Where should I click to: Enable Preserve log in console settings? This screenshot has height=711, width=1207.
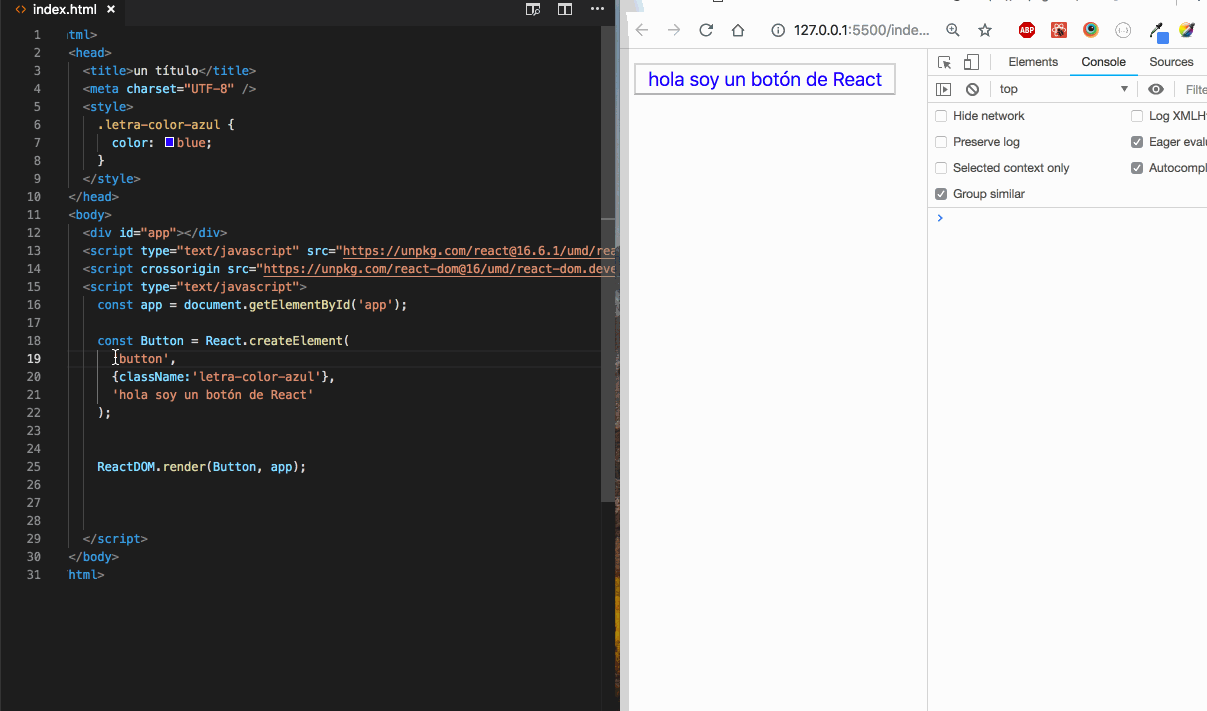pyautogui.click(x=940, y=141)
